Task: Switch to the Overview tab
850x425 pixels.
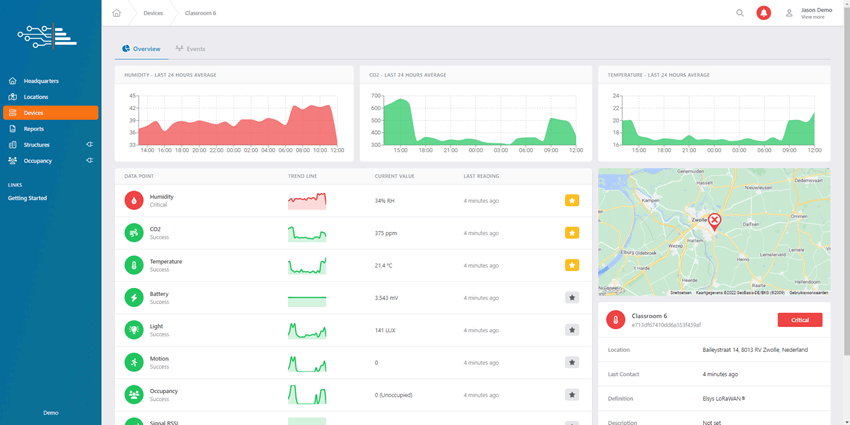Action: tap(141, 49)
